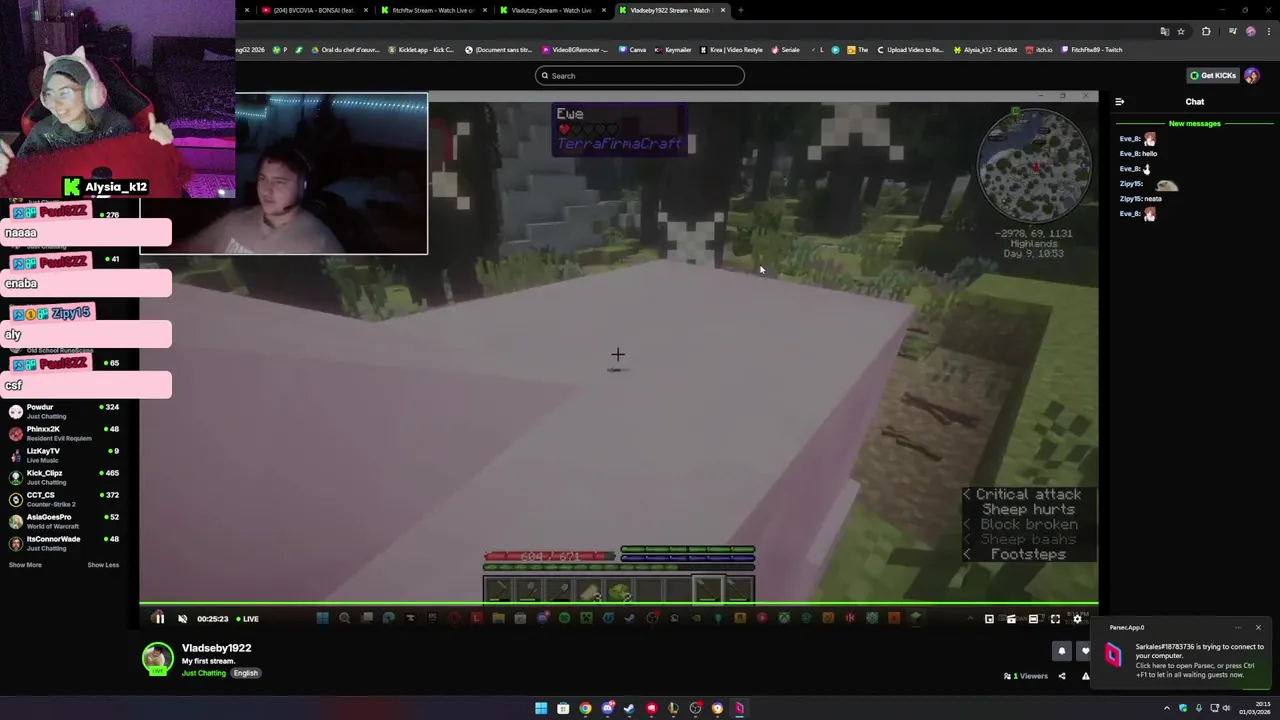Screen dimensions: 1280x720
Task: Click Eve_B: hello chat message
Action: tap(1138, 154)
